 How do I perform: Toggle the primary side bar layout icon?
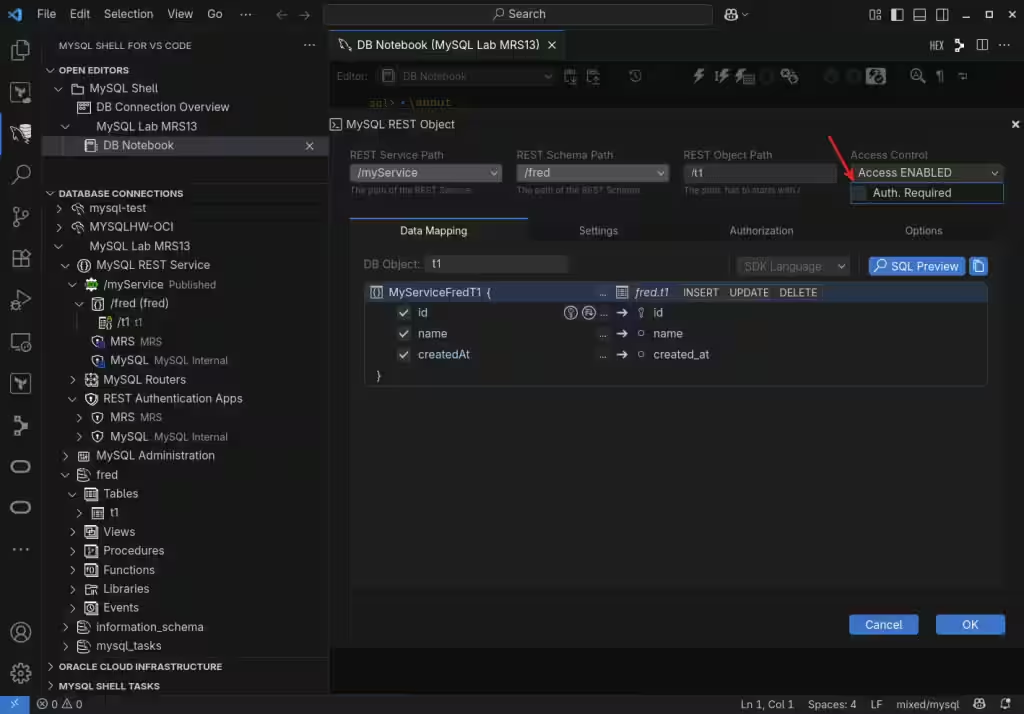coord(897,14)
